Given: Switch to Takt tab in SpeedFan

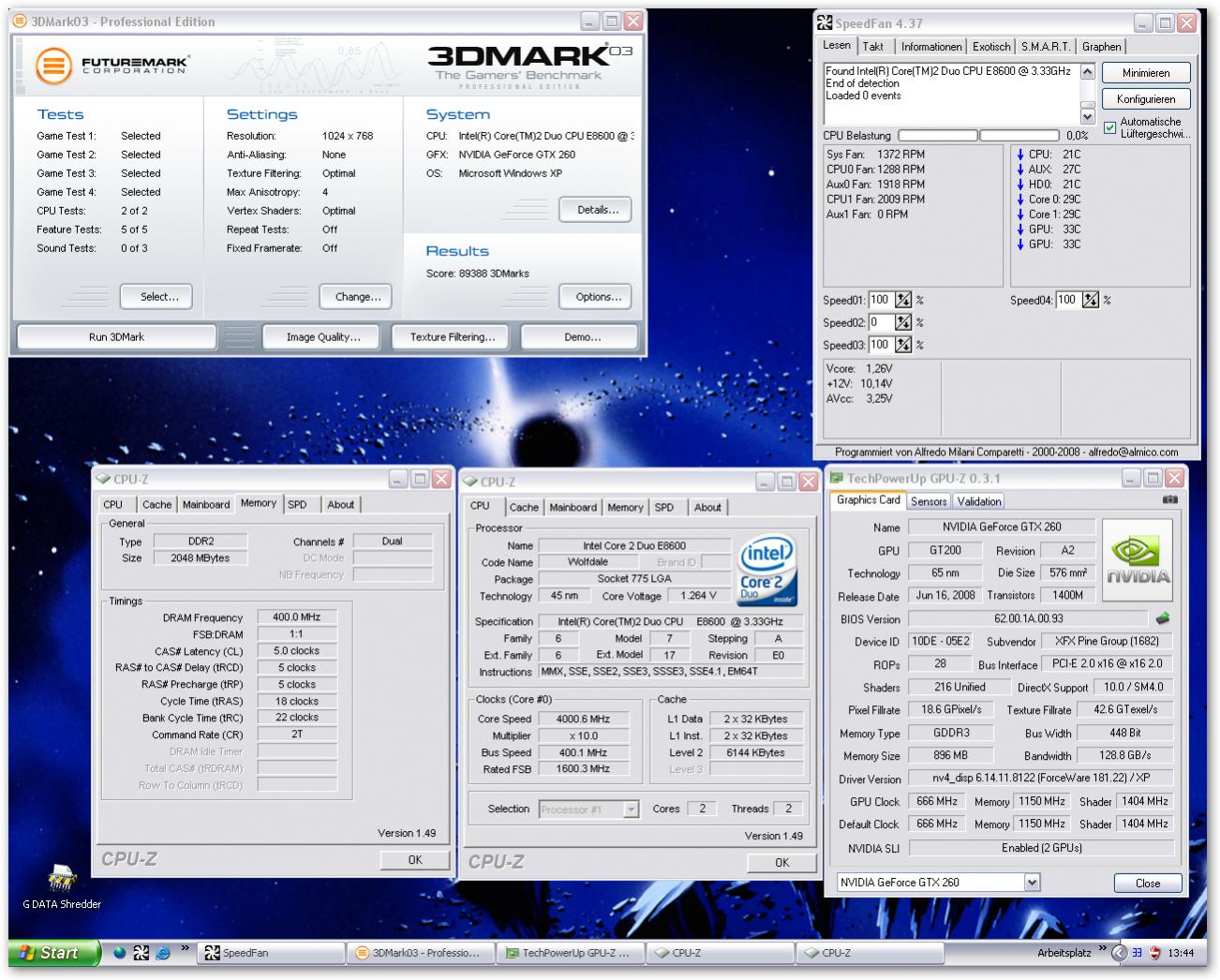Looking at the screenshot, I should click(x=873, y=46).
